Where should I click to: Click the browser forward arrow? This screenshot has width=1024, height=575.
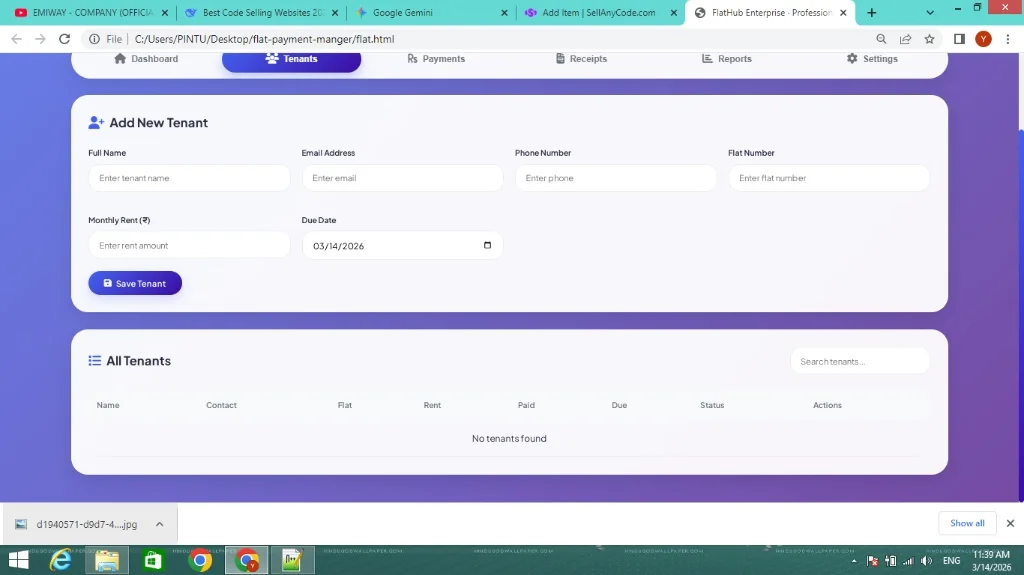pos(40,39)
